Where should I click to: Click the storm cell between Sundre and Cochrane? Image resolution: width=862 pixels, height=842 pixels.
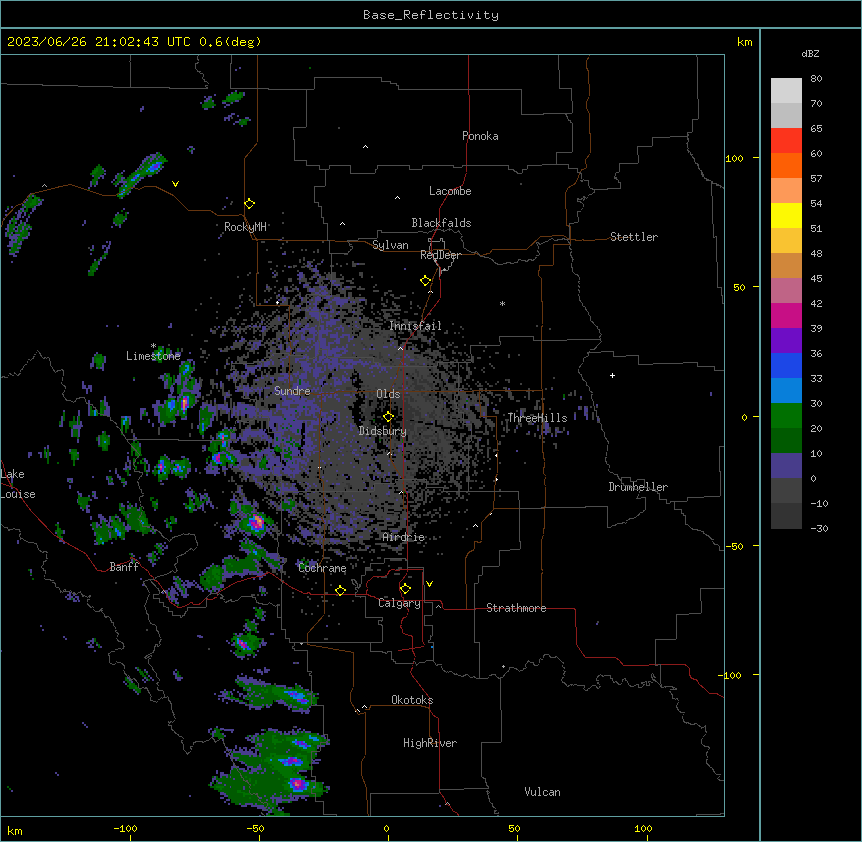click(255, 522)
